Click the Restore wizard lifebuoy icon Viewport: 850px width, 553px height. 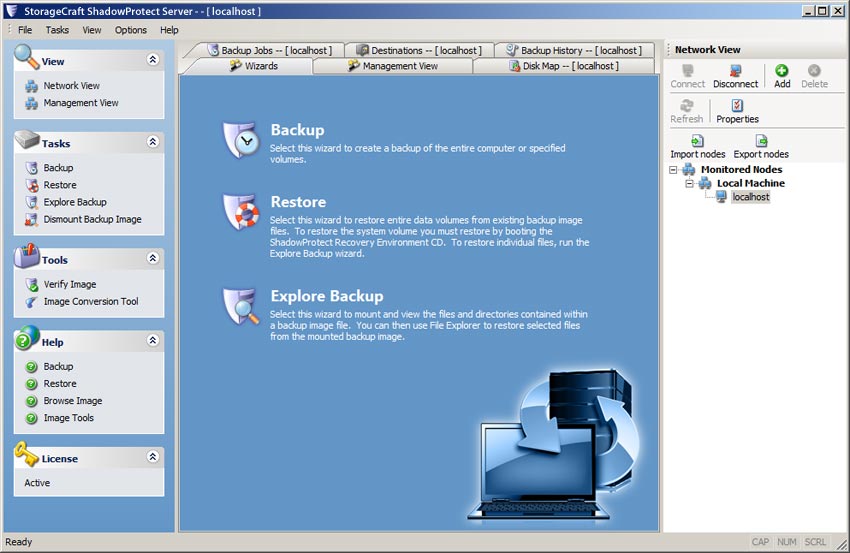tap(241, 212)
